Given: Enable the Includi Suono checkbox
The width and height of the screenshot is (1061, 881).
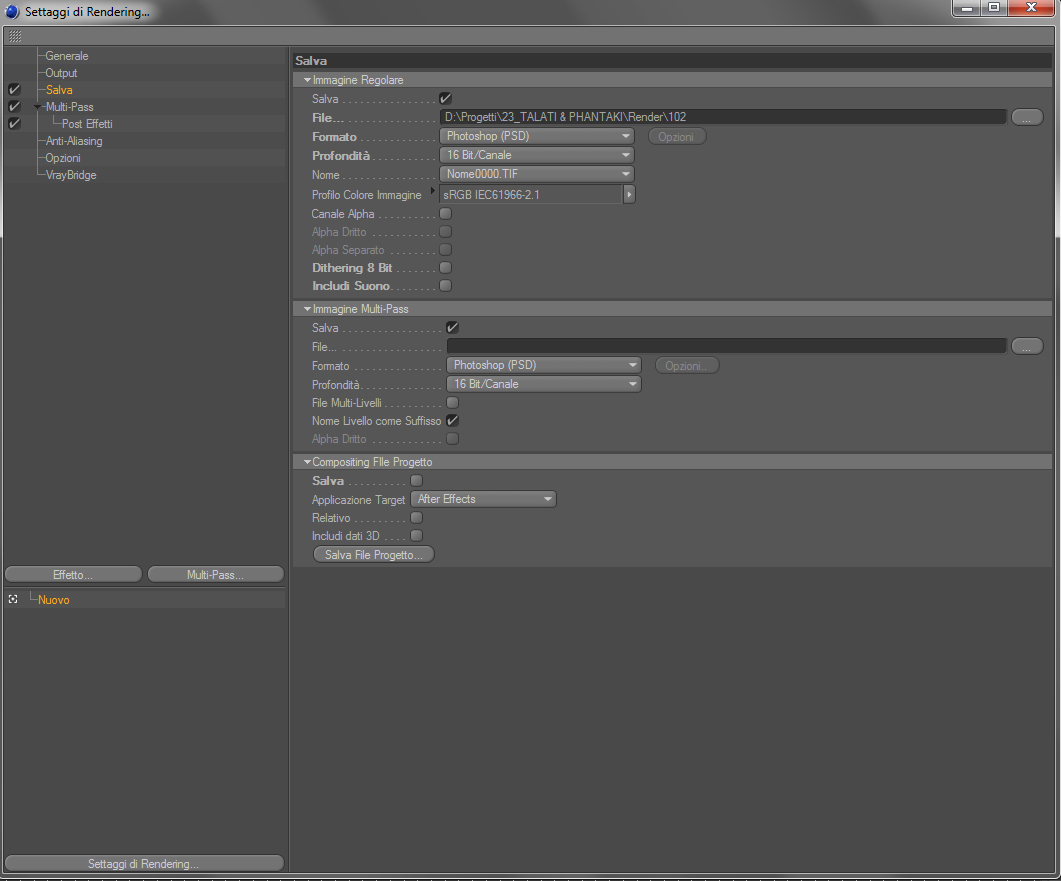Looking at the screenshot, I should click(x=445, y=286).
